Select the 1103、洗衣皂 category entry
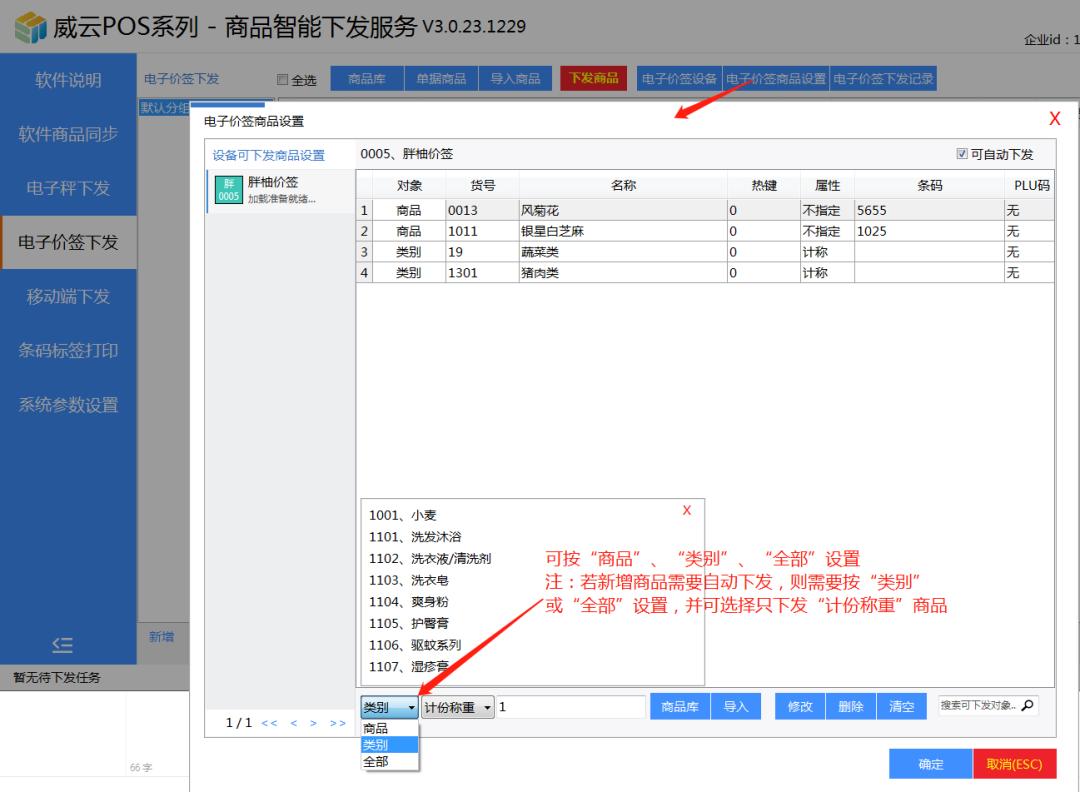 coord(409,580)
